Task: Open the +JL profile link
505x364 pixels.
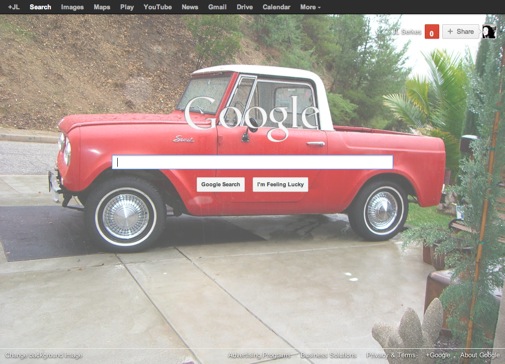Action: tap(14, 7)
